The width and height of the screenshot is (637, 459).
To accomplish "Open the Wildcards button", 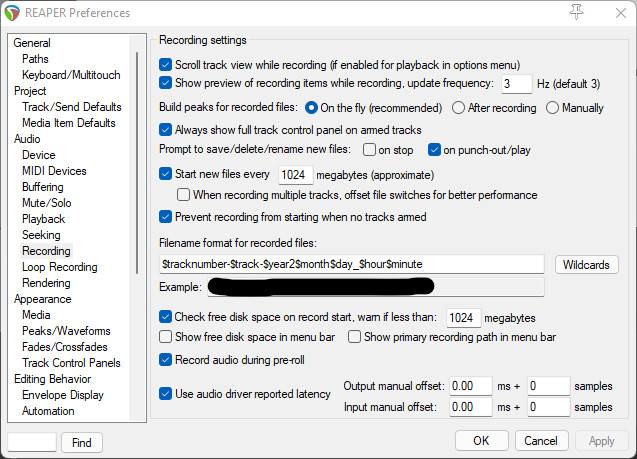I will coord(586,265).
